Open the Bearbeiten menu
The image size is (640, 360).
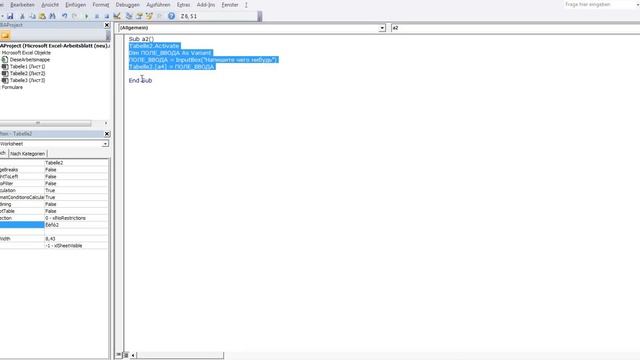click(x=22, y=5)
